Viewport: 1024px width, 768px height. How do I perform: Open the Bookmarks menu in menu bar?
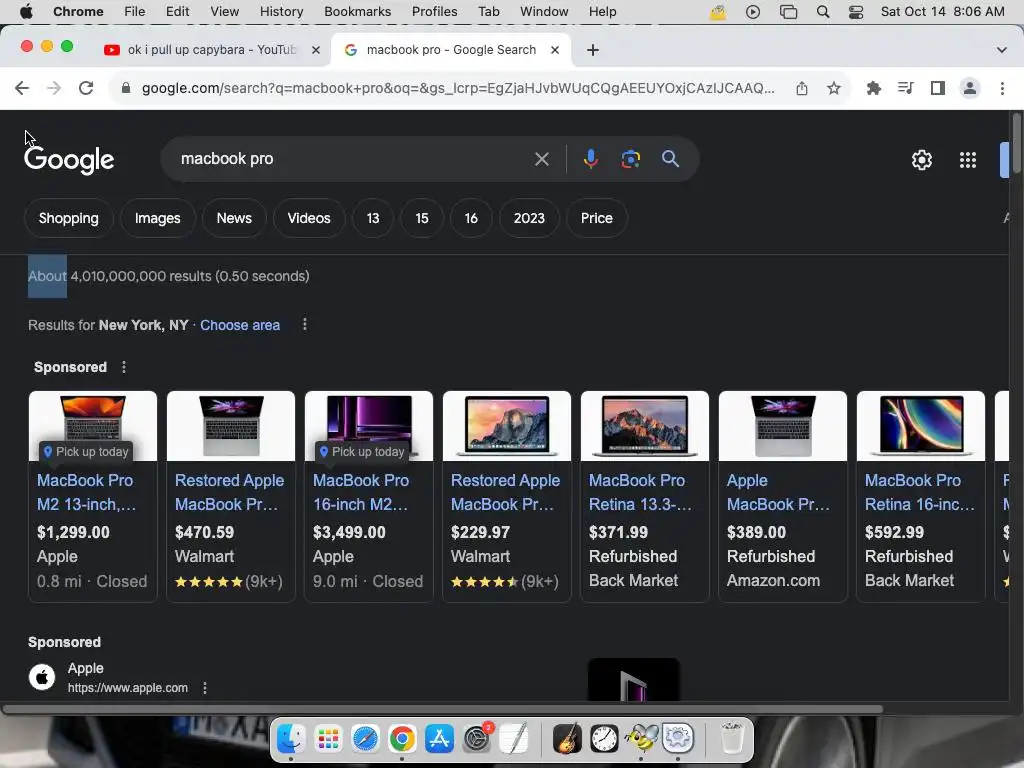[357, 12]
